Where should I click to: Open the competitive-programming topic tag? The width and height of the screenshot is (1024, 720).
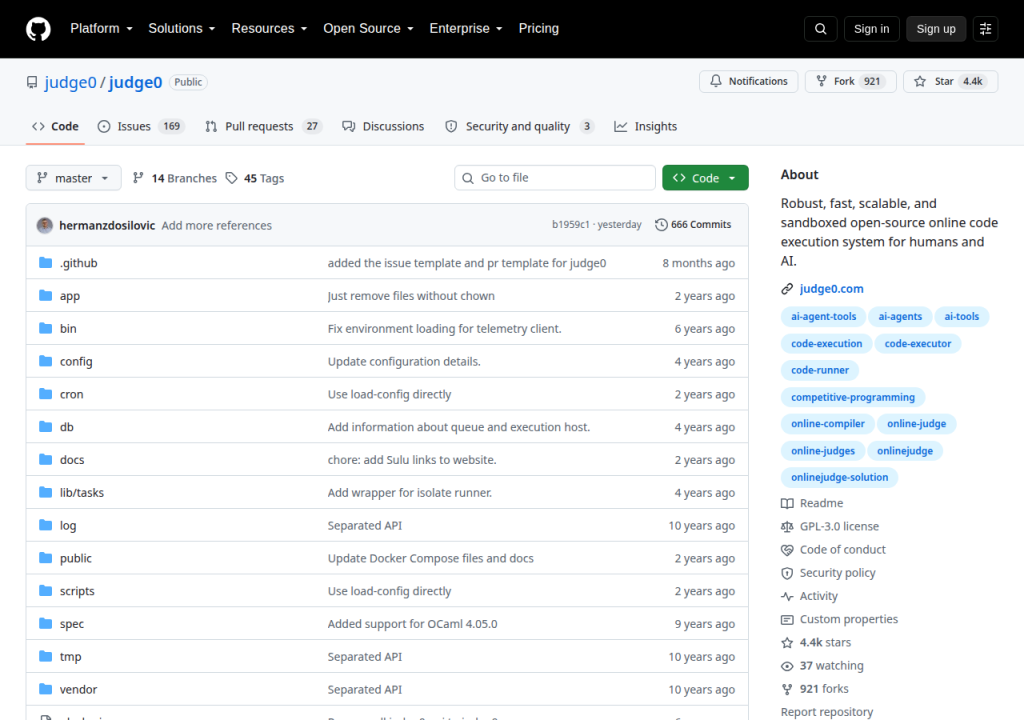[x=853, y=397]
